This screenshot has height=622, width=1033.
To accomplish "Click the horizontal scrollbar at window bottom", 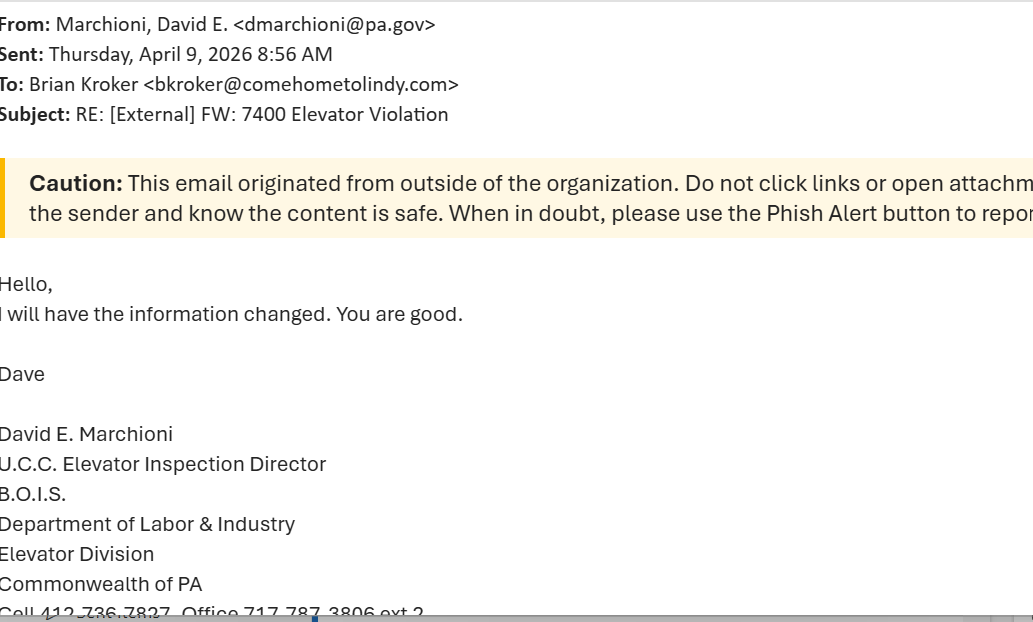I will (600, 618).
